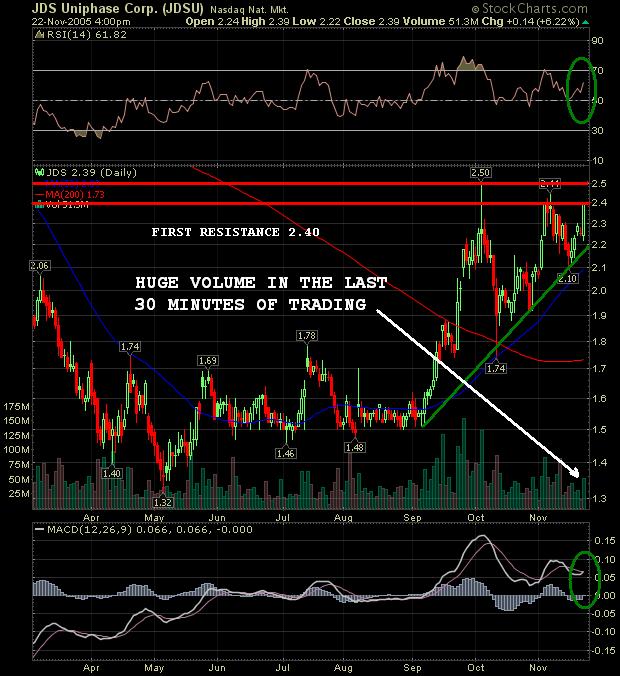Viewport: 620px width, 676px height.
Task: Click the Open 2.24 value in the header
Action: (x=212, y=21)
